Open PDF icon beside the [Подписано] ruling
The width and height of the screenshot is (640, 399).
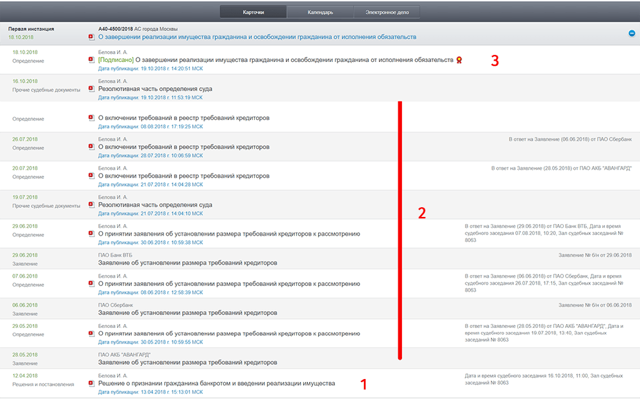[x=91, y=60]
